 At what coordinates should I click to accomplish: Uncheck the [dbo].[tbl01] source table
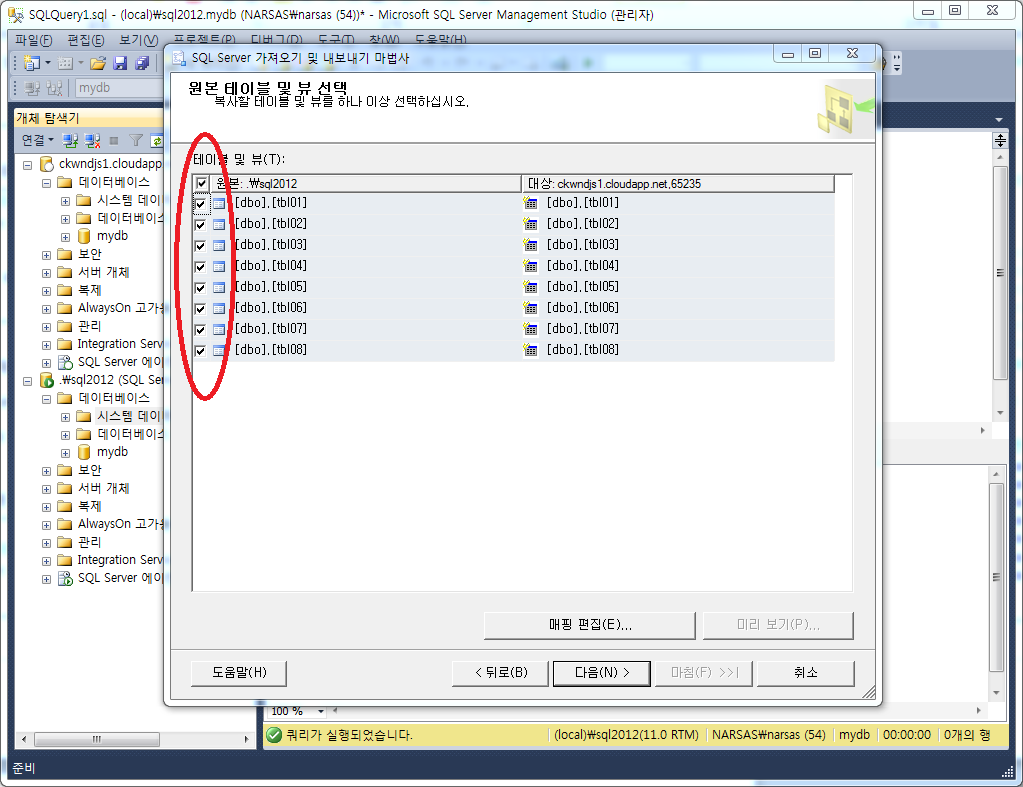tap(200, 204)
